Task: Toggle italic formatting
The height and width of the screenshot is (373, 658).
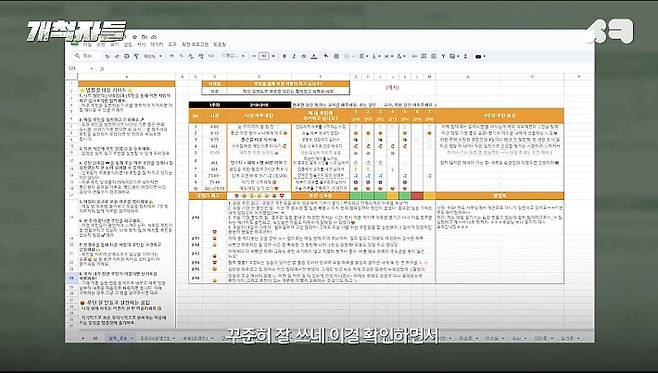Action: tap(294, 56)
